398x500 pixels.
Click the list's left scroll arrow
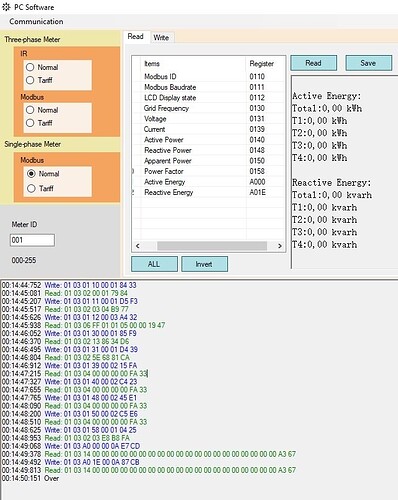[x=138, y=246]
